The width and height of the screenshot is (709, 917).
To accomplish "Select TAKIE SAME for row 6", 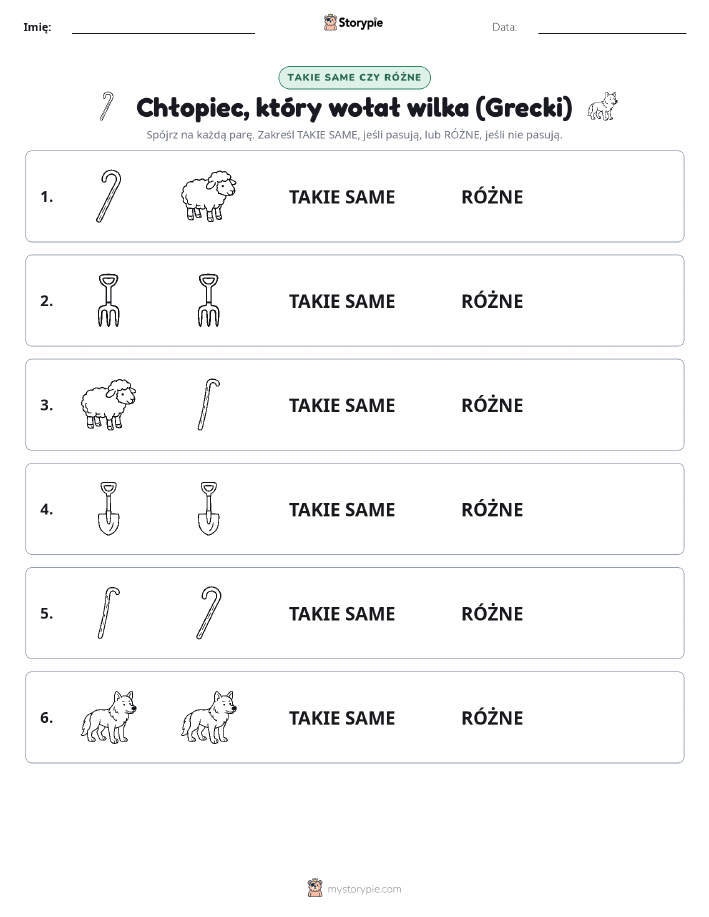I will [x=342, y=718].
